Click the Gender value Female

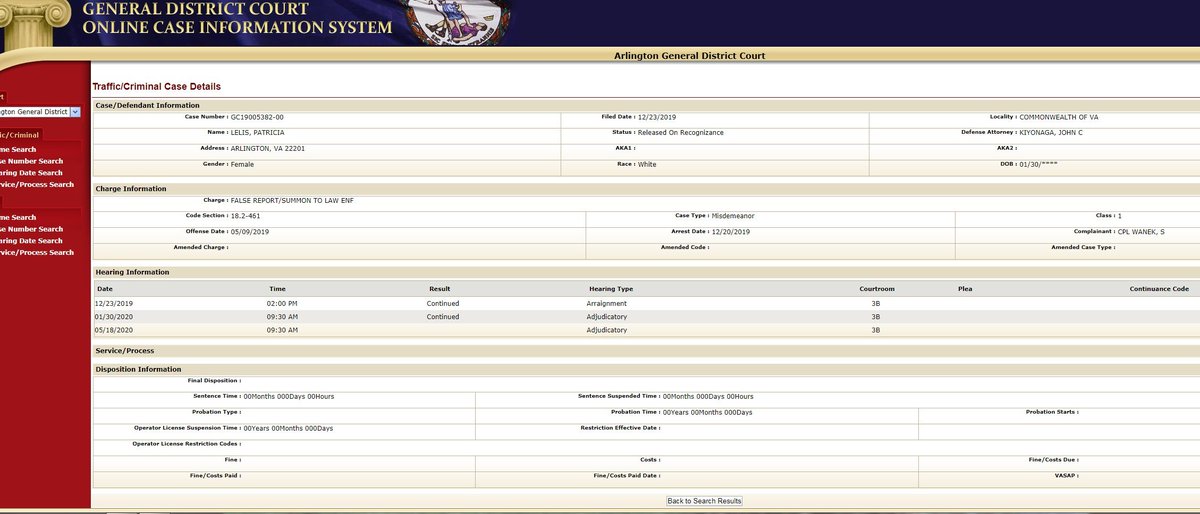(x=242, y=164)
